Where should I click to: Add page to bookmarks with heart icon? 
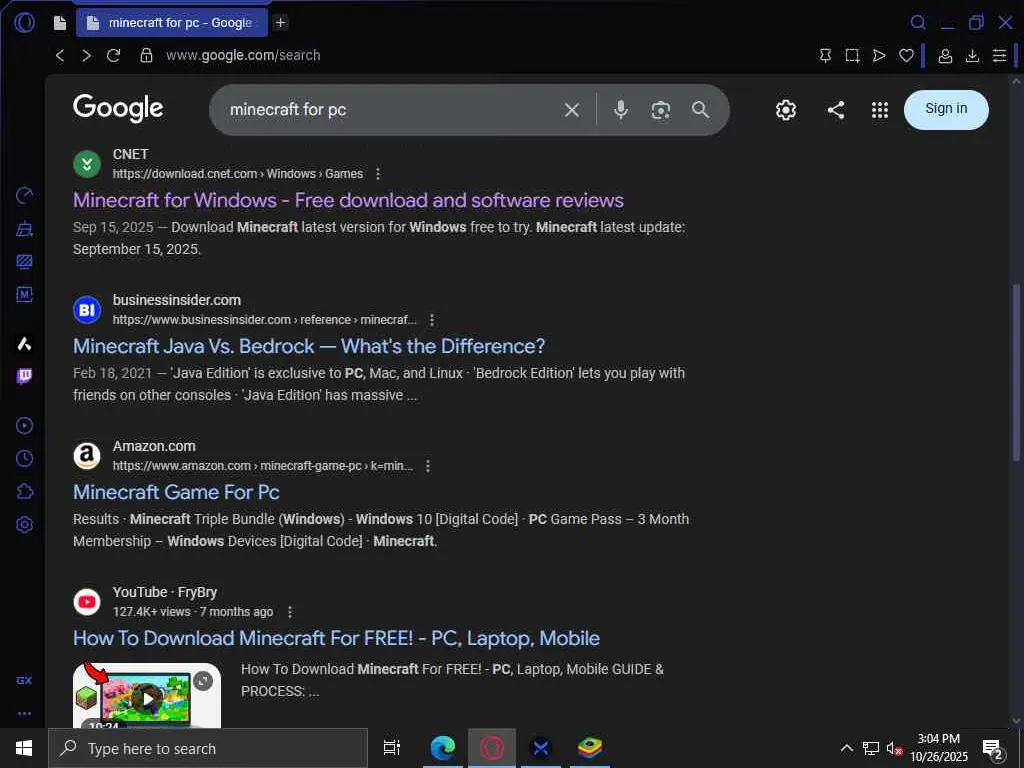[906, 56]
